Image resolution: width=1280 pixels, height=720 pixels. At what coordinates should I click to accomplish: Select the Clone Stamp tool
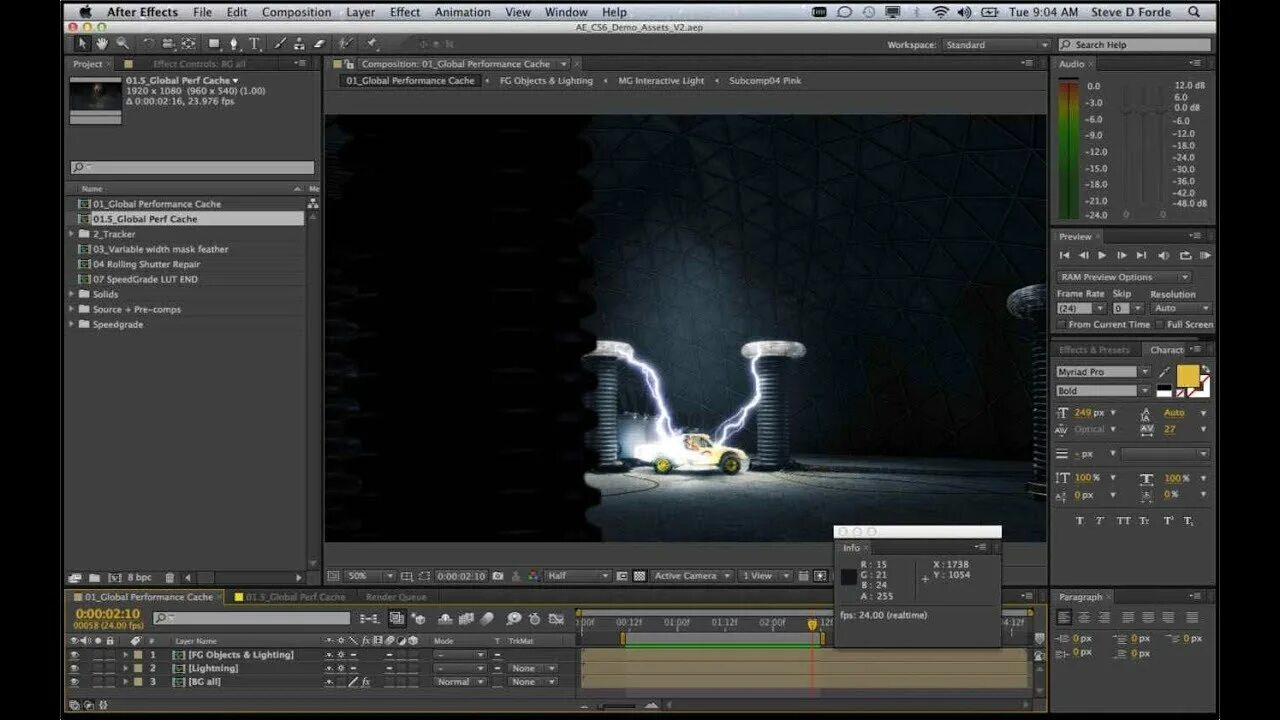pos(299,44)
